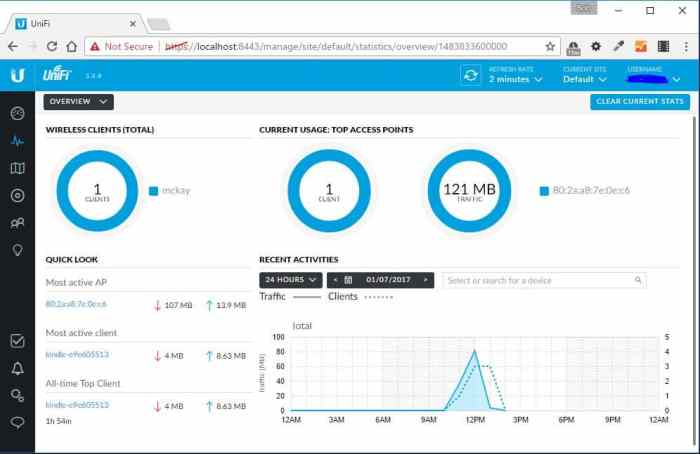Viewport: 700px width, 454px height.
Task: Open most active AP link 80:2a:a8:7e:0e:c6
Action: 76,304
